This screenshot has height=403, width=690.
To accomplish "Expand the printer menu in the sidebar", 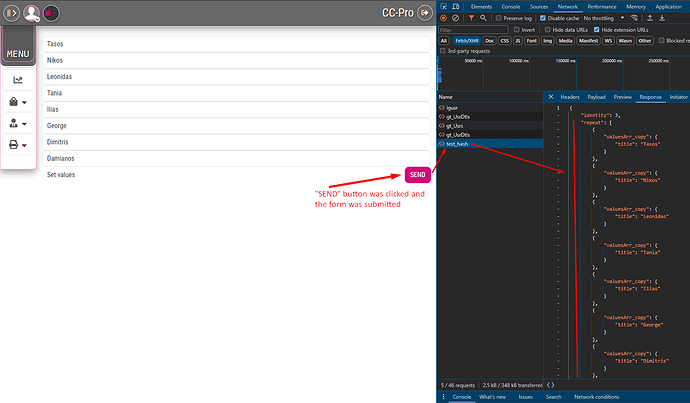I will coord(18,145).
